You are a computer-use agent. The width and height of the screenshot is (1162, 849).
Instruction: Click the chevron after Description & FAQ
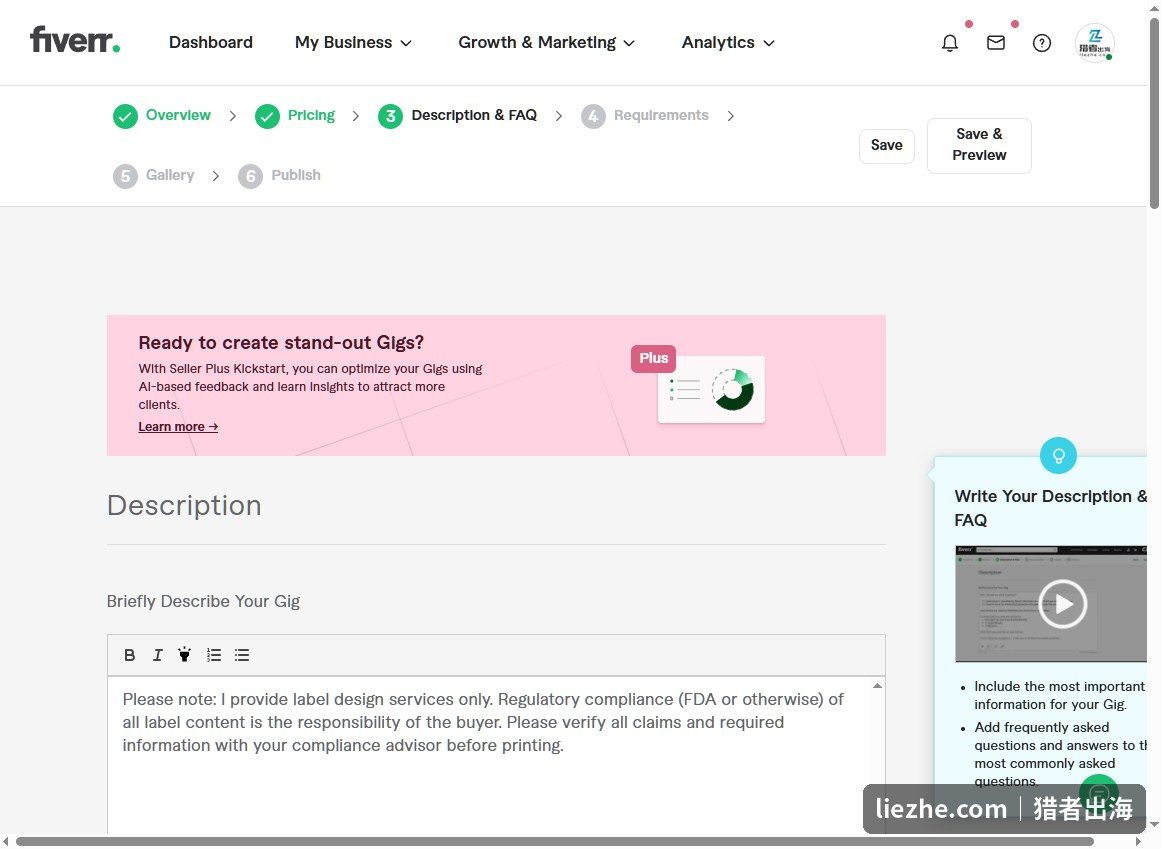click(x=559, y=116)
